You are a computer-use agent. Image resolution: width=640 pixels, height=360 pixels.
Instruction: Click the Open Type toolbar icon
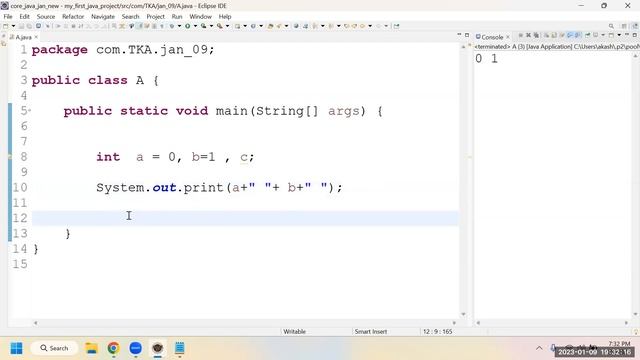(x=270, y=26)
